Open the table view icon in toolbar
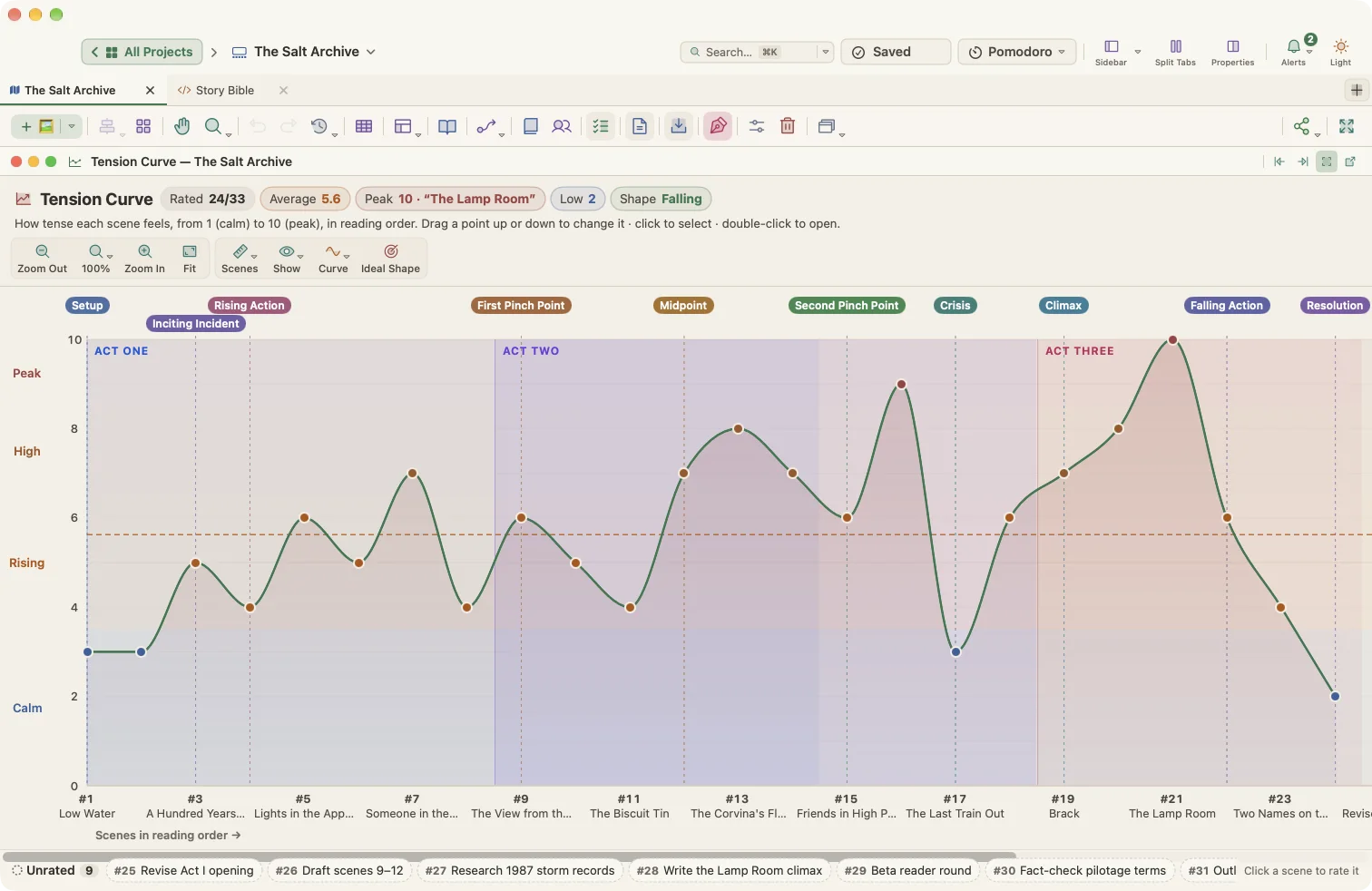The image size is (1372, 891). tap(364, 126)
